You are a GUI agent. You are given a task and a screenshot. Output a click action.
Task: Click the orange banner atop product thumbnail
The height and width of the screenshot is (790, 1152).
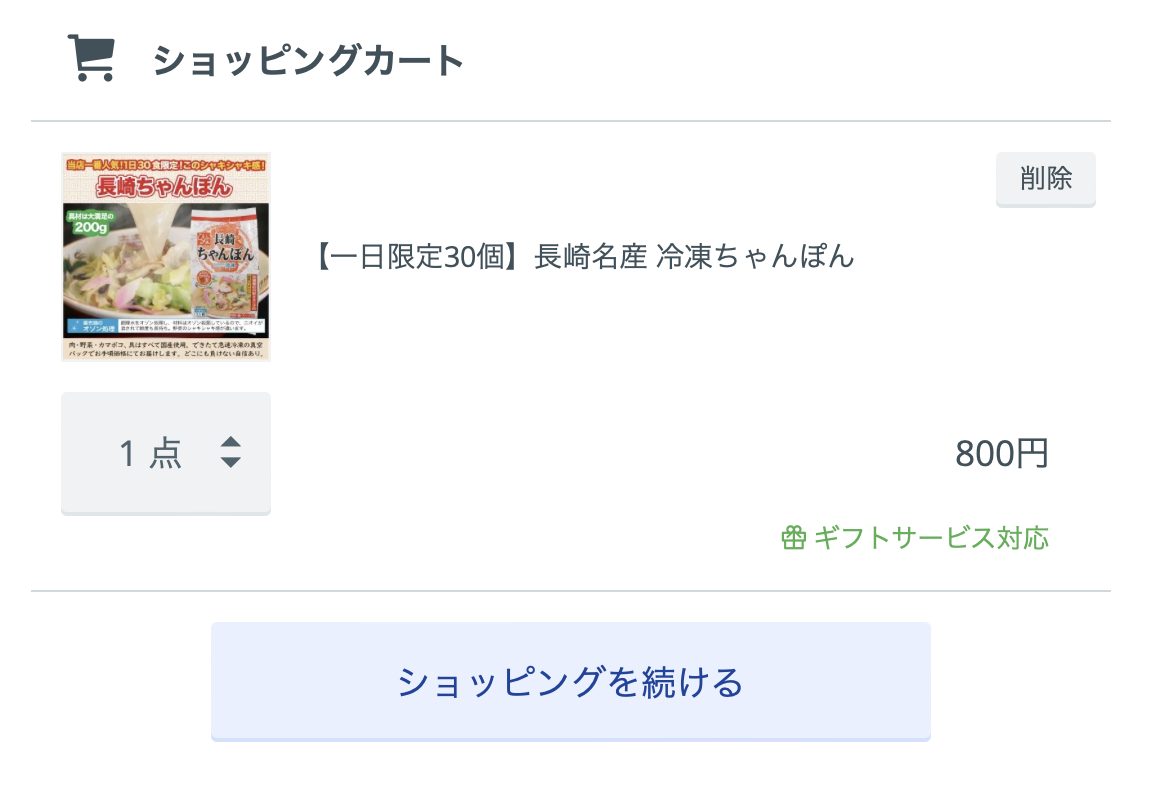coord(166,165)
